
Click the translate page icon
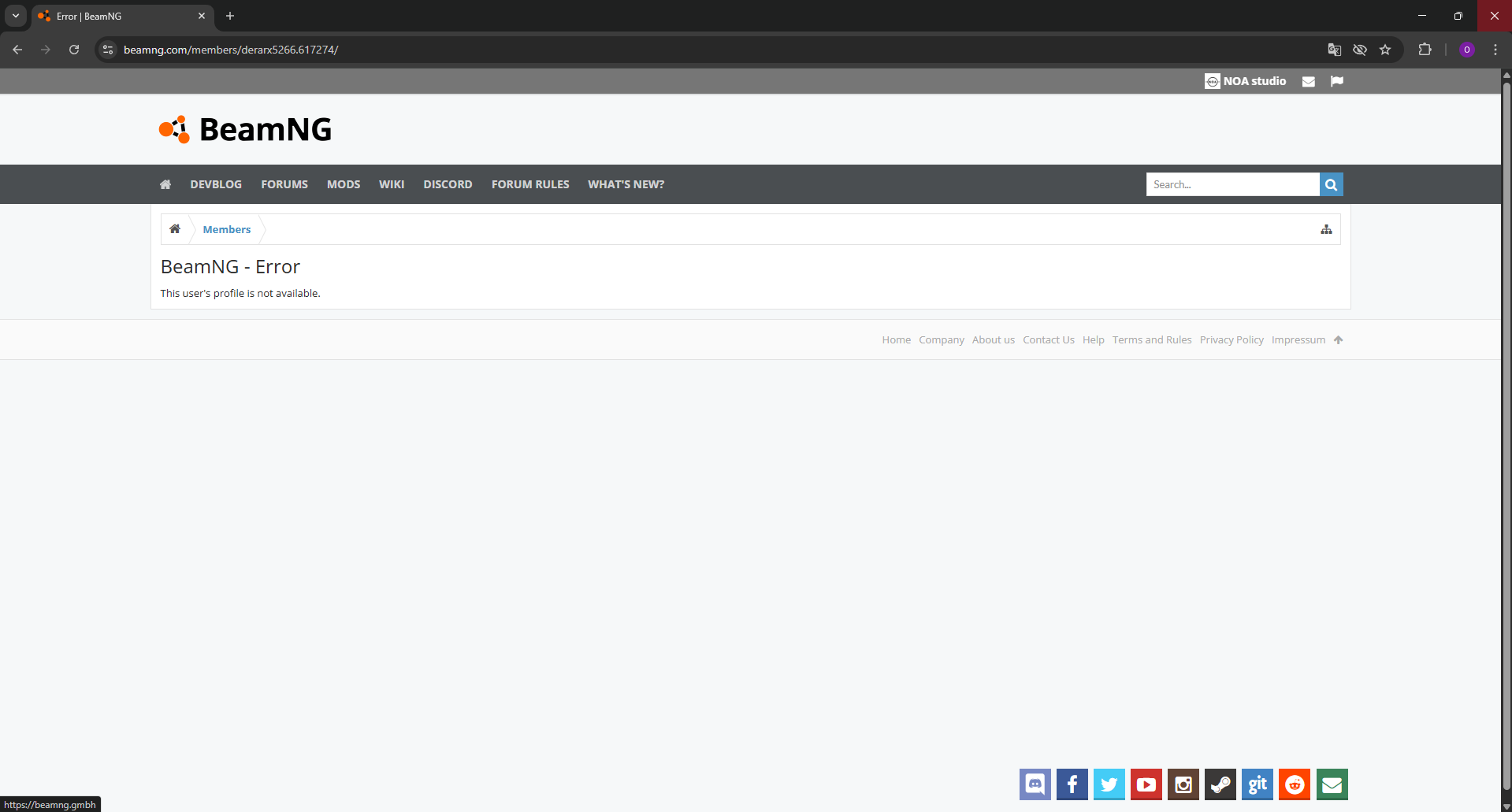pyautogui.click(x=1334, y=50)
